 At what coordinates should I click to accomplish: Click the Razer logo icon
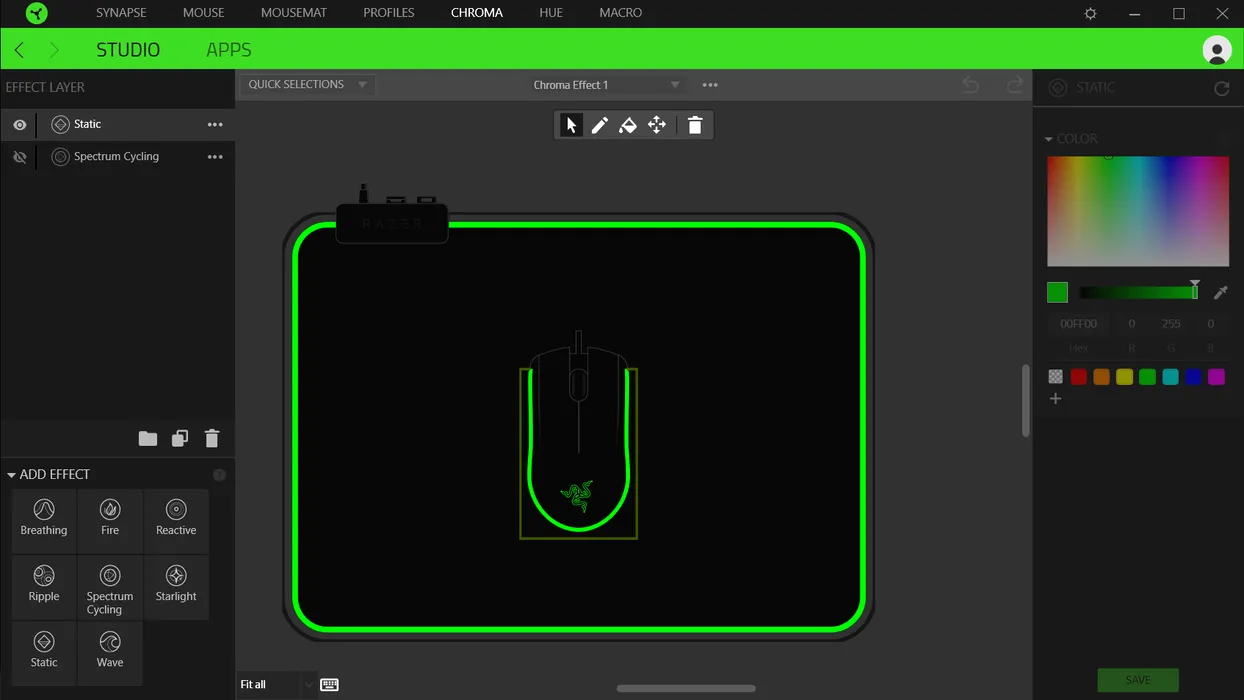[x=35, y=14]
